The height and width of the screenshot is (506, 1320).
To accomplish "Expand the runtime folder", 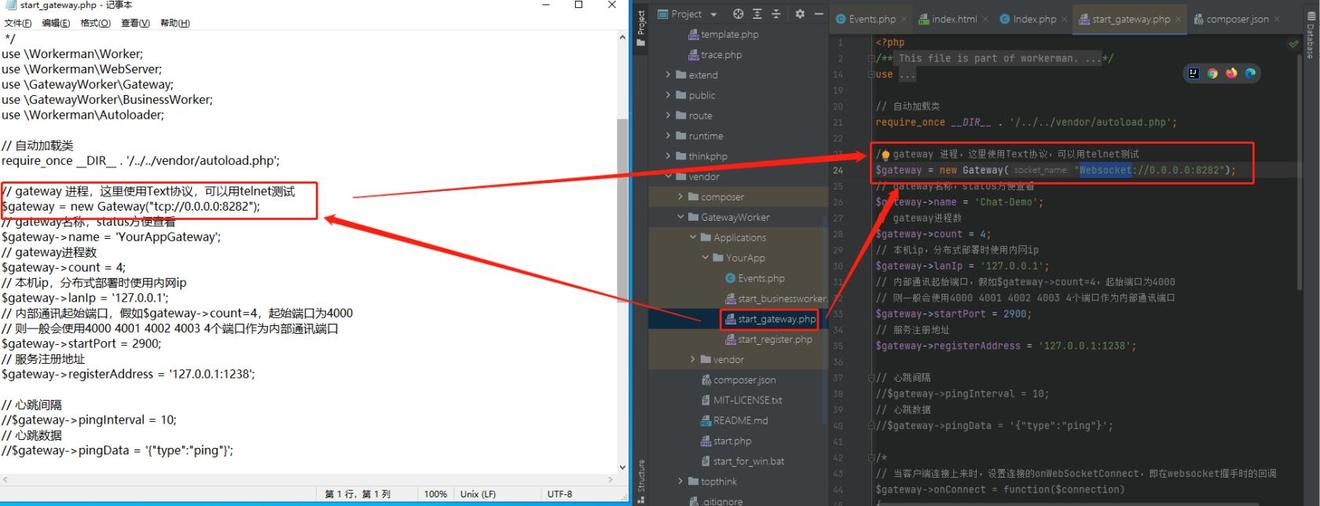I will (669, 136).
